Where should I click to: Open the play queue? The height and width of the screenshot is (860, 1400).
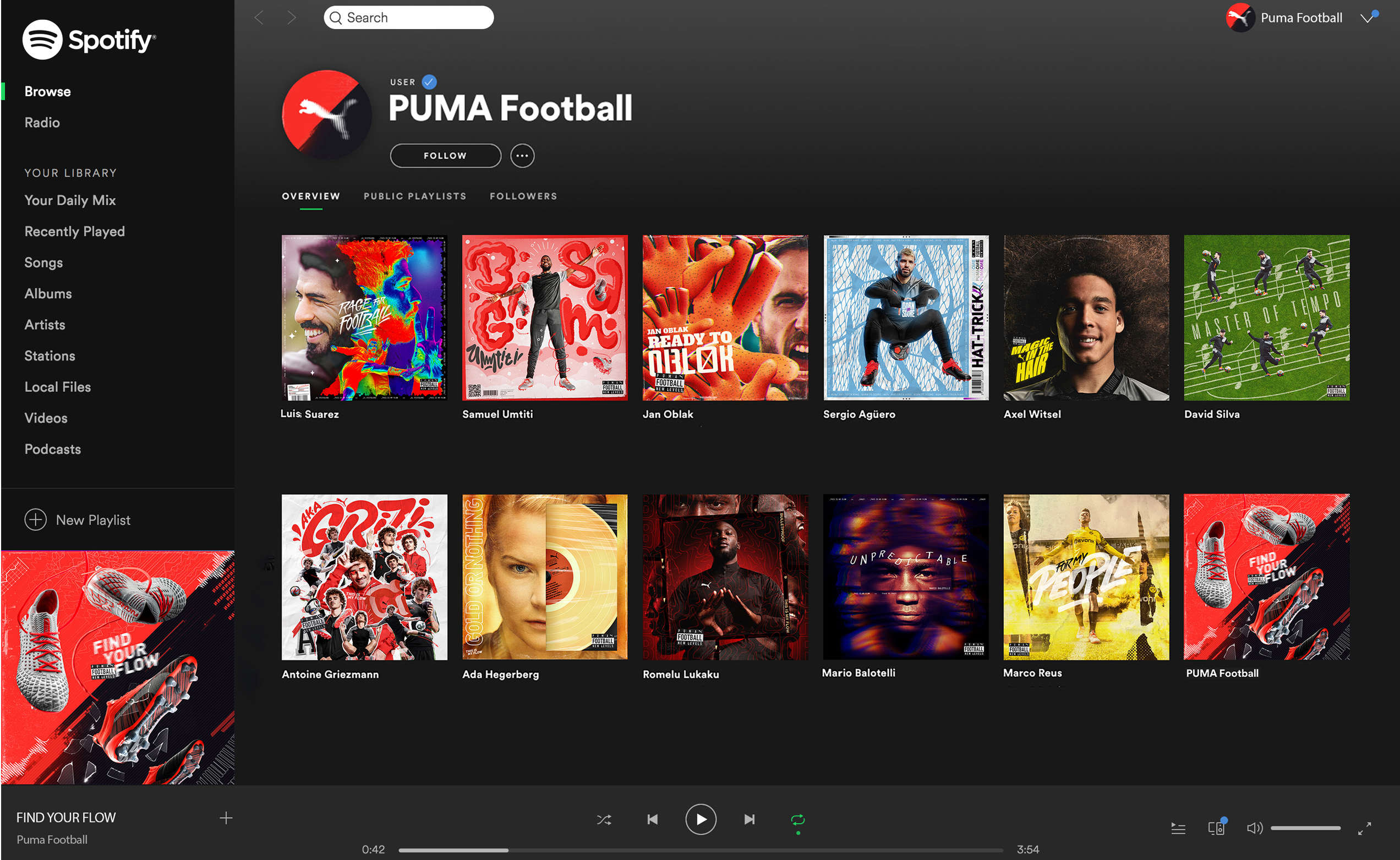click(x=1178, y=829)
